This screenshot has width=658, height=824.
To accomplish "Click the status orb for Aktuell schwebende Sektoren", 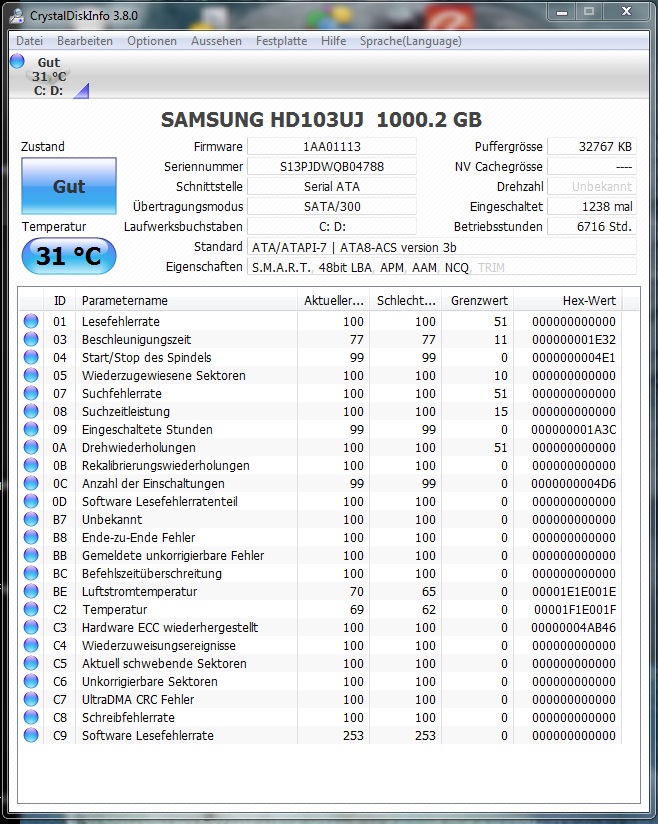I will (31, 663).
